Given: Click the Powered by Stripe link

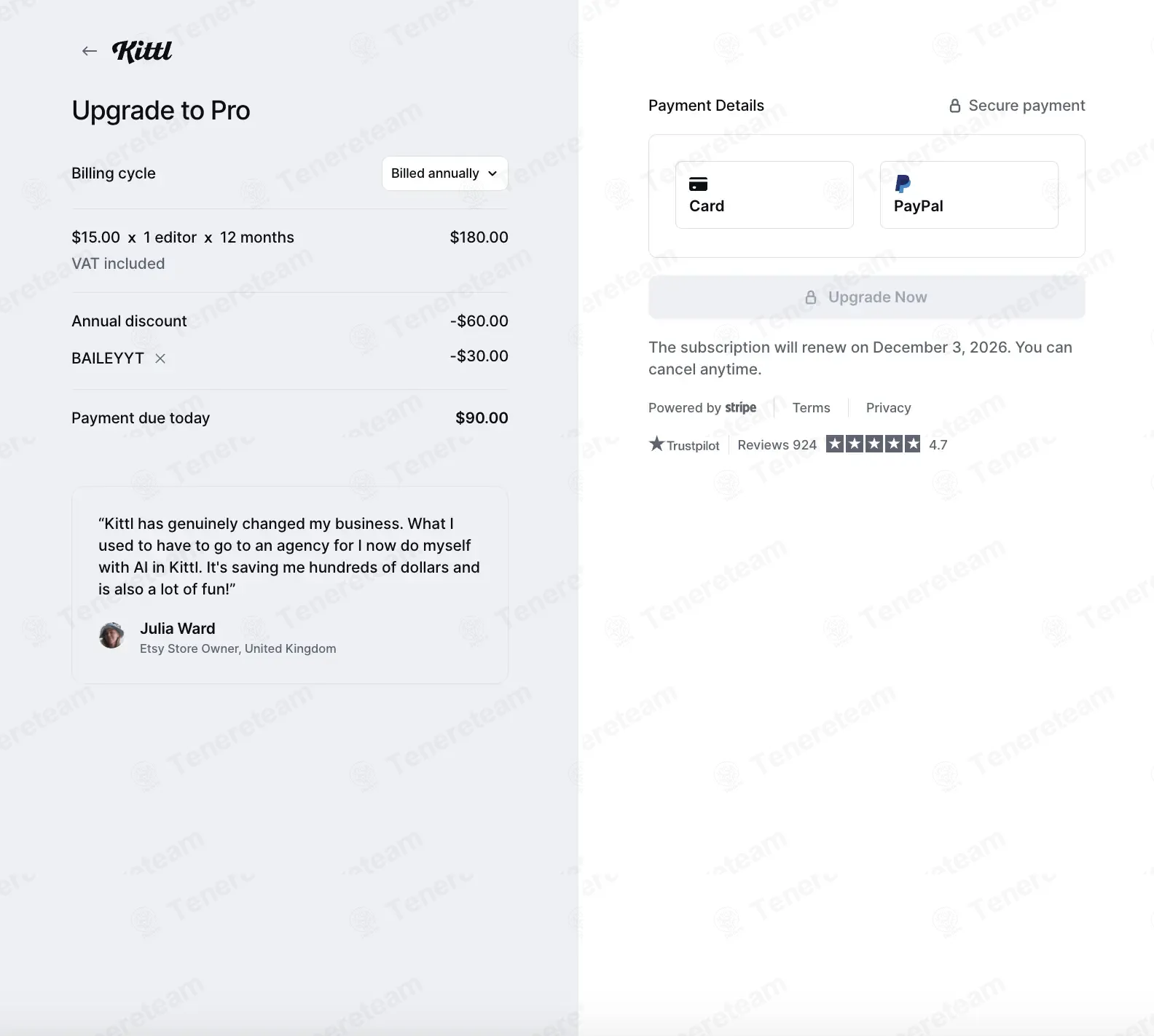Looking at the screenshot, I should point(702,408).
